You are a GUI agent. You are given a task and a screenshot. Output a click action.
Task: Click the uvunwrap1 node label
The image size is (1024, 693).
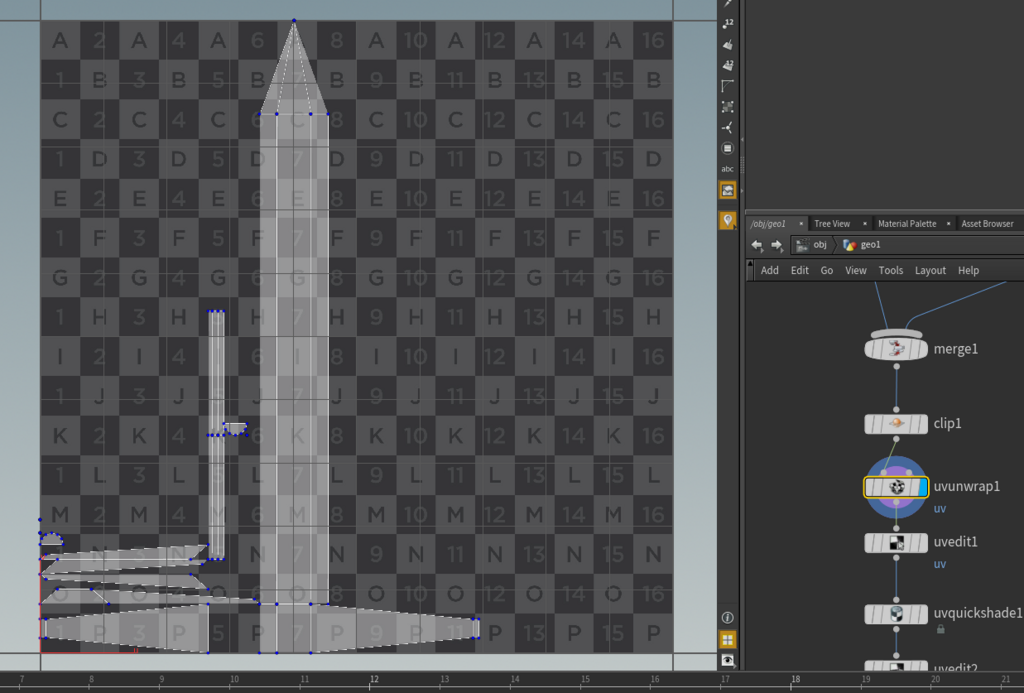(967, 487)
